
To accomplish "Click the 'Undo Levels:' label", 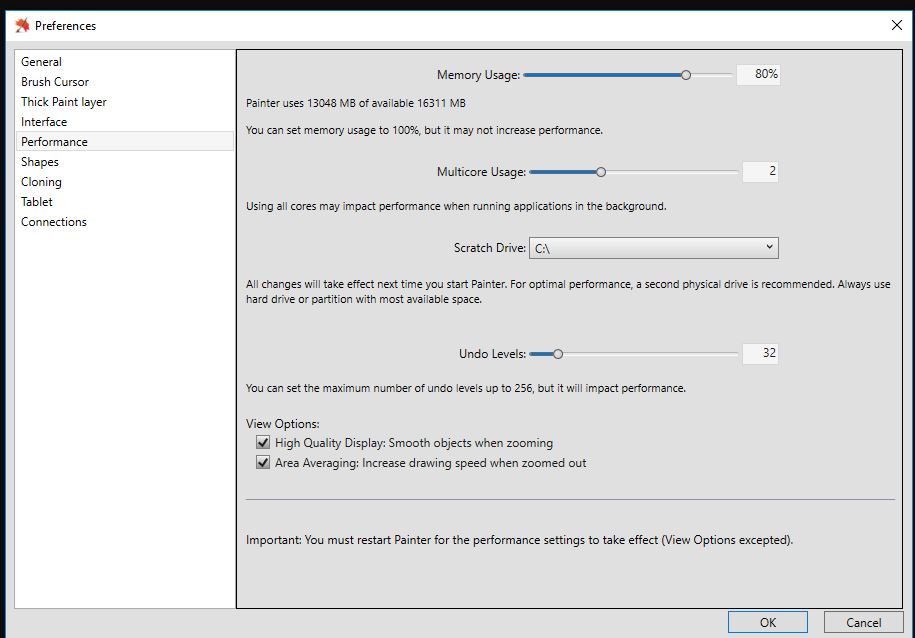I will (x=492, y=354).
